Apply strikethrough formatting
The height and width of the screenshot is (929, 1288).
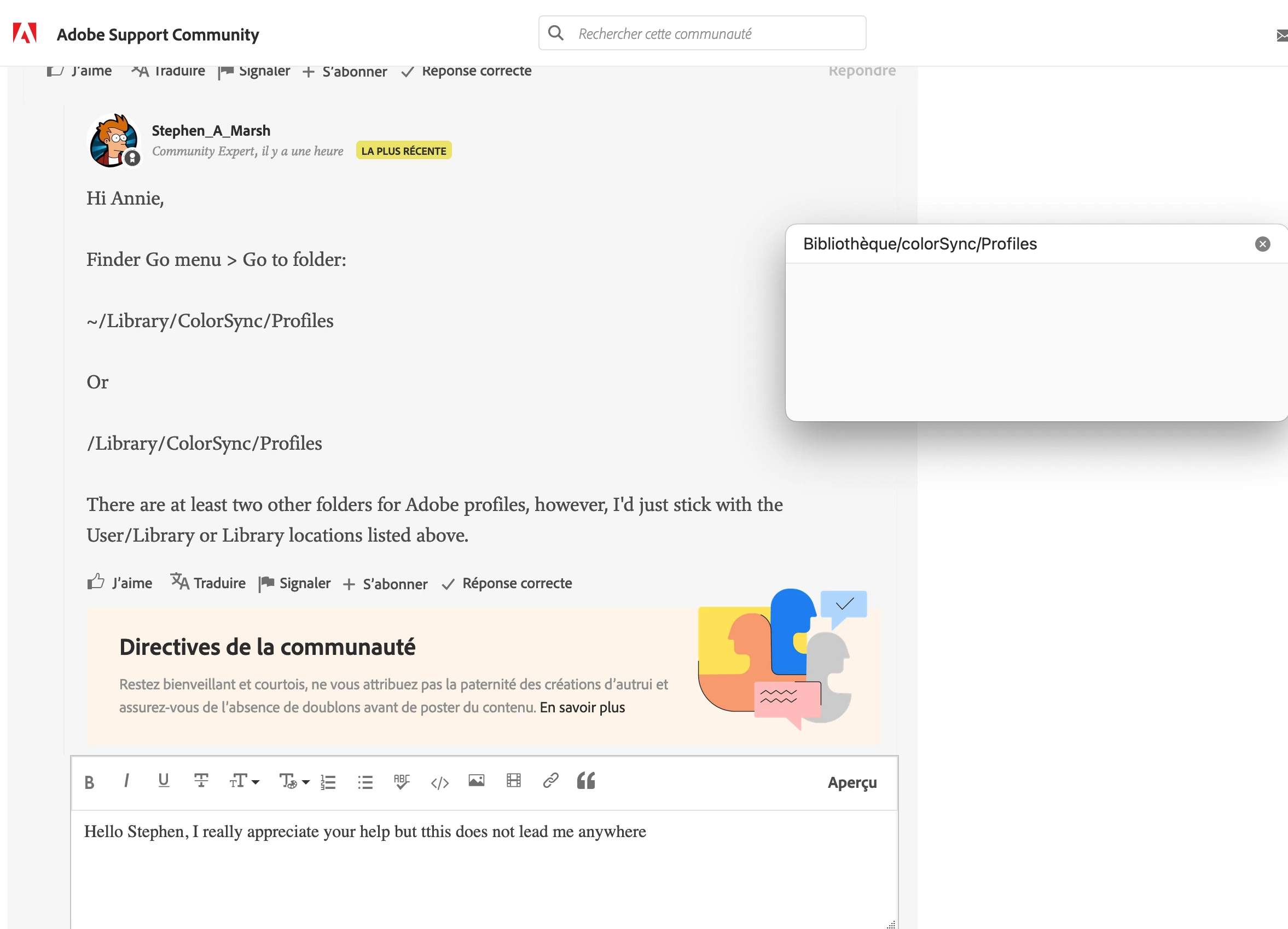(201, 781)
